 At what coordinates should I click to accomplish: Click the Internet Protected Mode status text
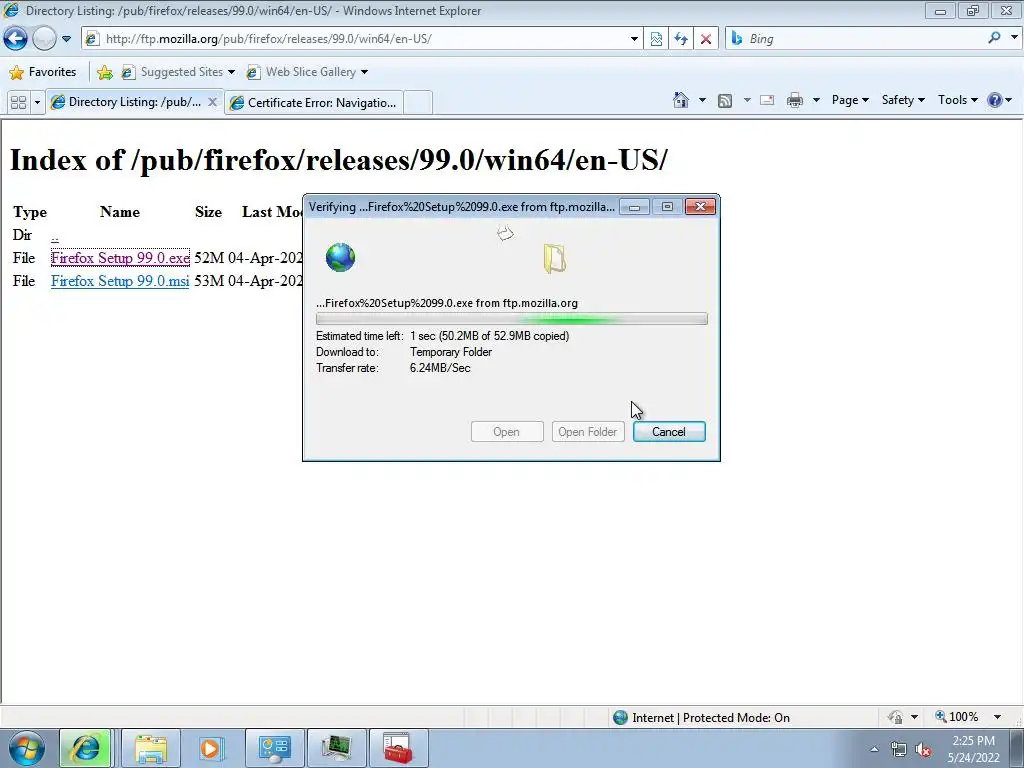[x=711, y=718]
